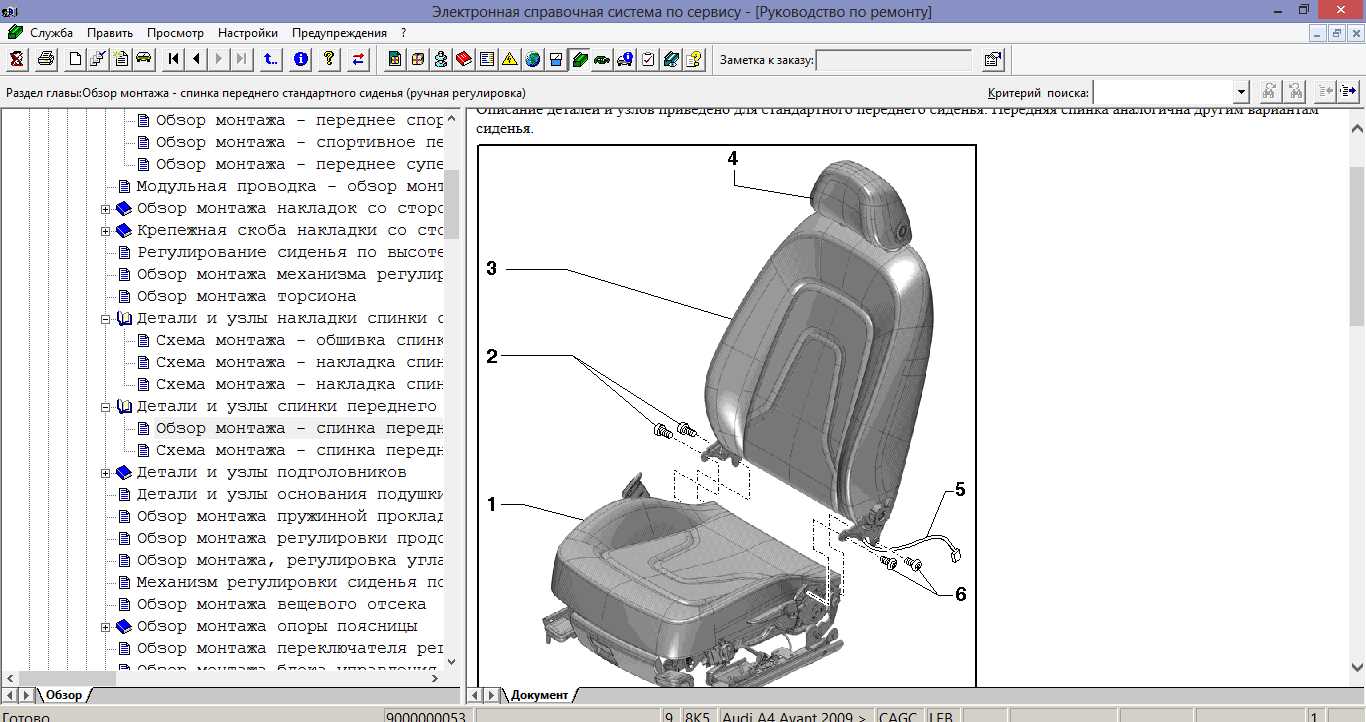Click the tree pane horizontal scroll right arrow
The height and width of the screenshot is (722, 1366).
[434, 678]
